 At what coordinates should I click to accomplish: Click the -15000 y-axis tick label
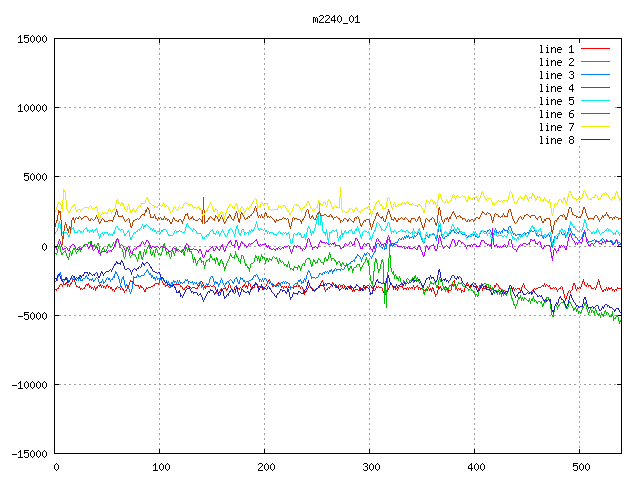coord(29,454)
